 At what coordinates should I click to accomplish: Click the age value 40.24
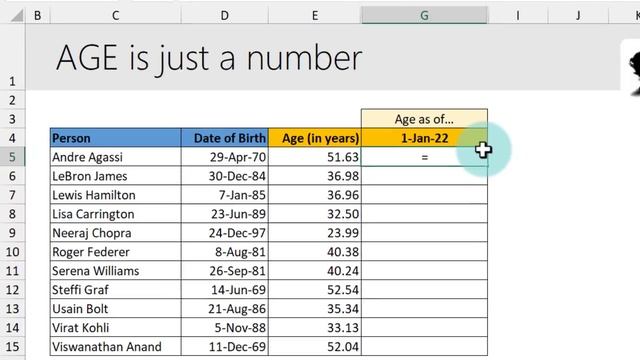point(315,271)
